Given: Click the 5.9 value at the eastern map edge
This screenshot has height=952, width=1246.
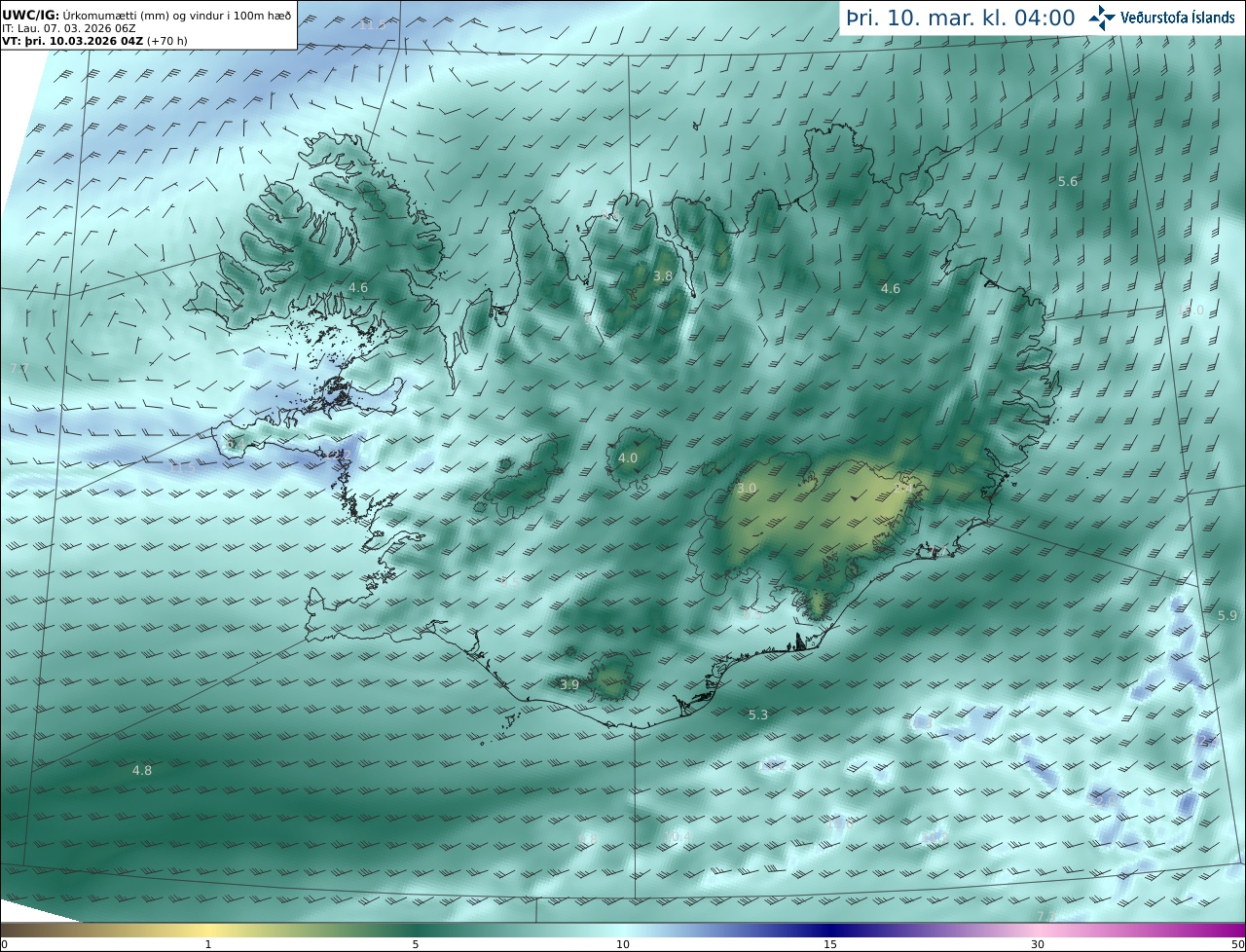Looking at the screenshot, I should [1228, 616].
